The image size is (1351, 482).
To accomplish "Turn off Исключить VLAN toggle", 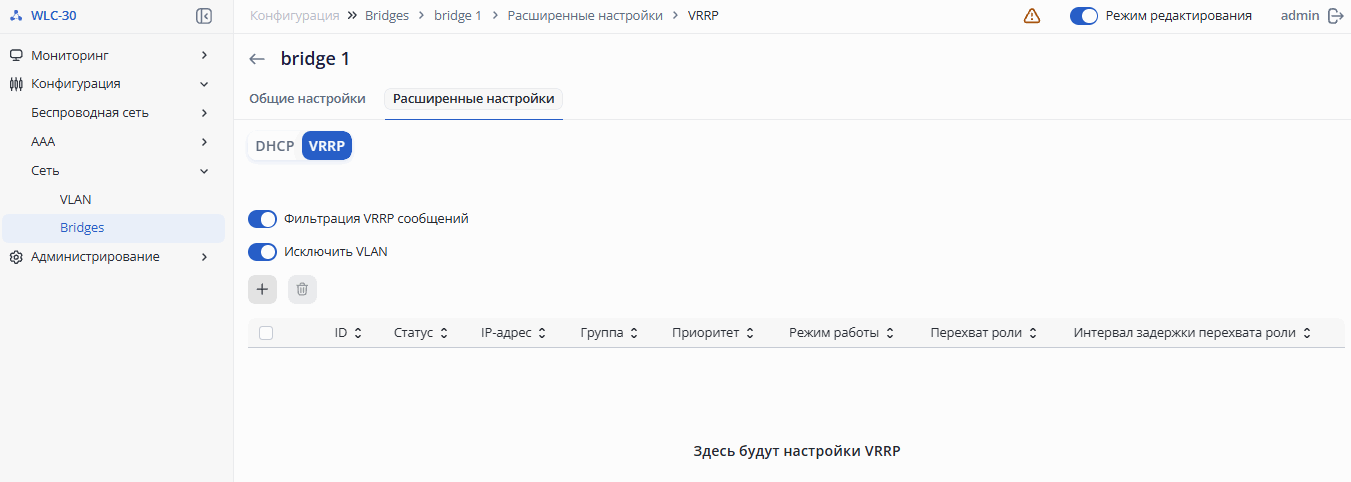I will [x=262, y=252].
